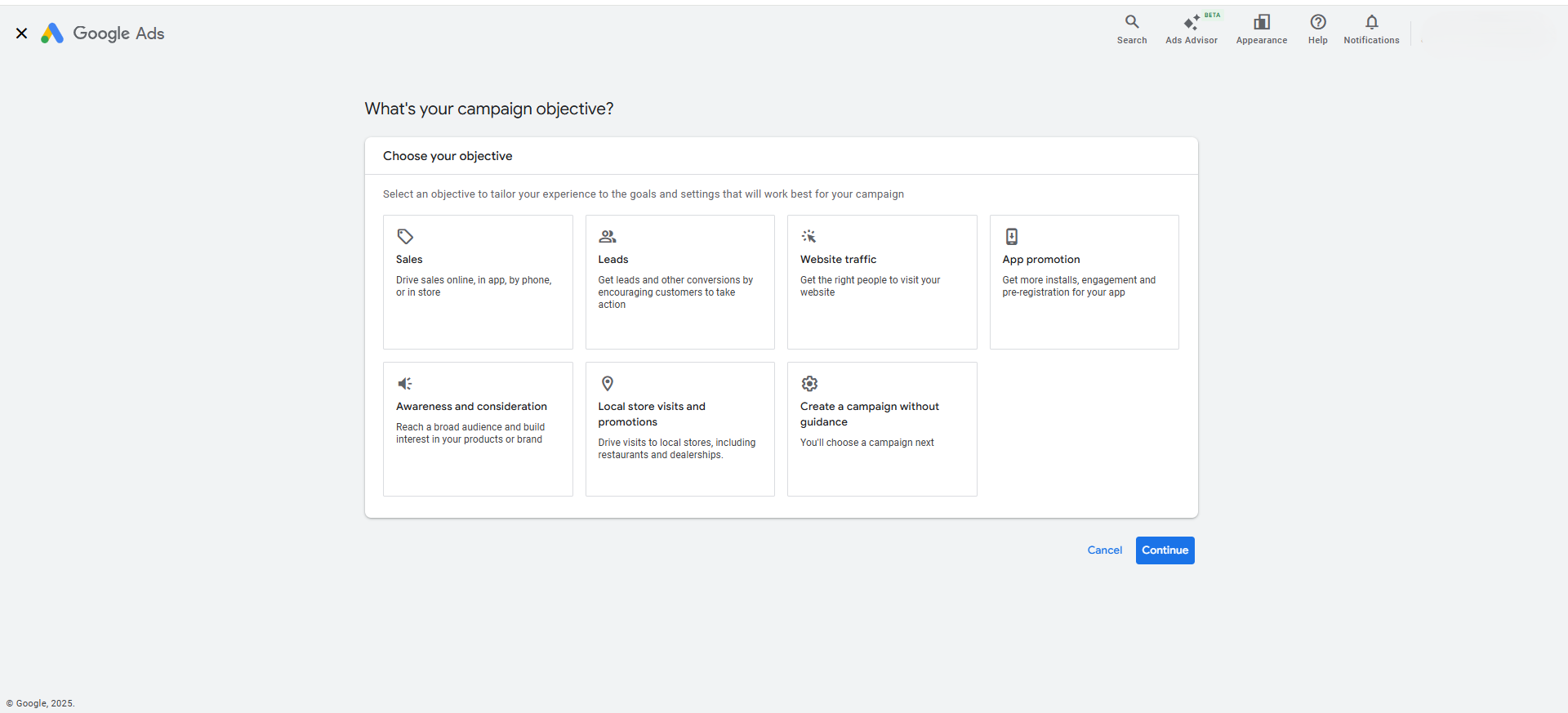Click "Get more installs, engagement" description

coord(1079,286)
